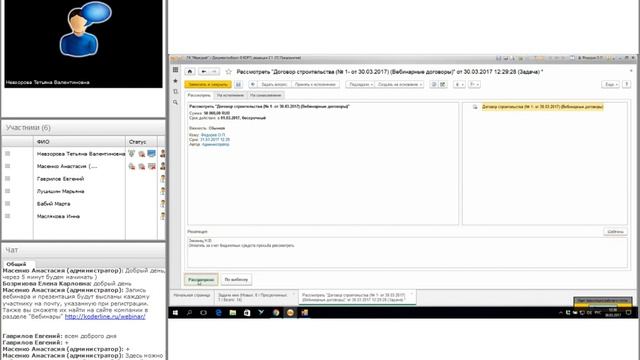Open the 'Администратор' author link

point(216,144)
